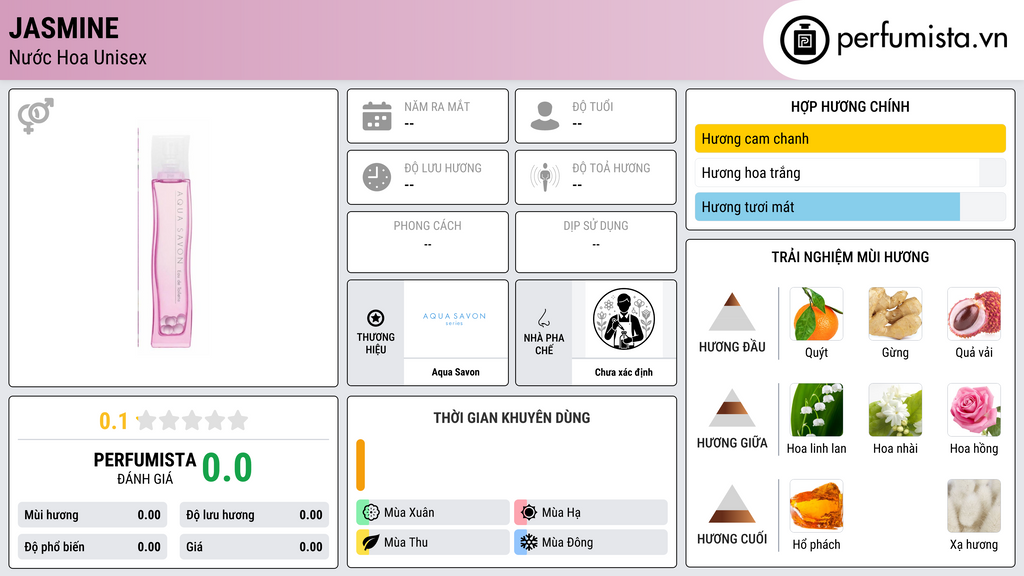
Task: Click the Độ phổ biến 0.00 rating row
Action: (93, 547)
